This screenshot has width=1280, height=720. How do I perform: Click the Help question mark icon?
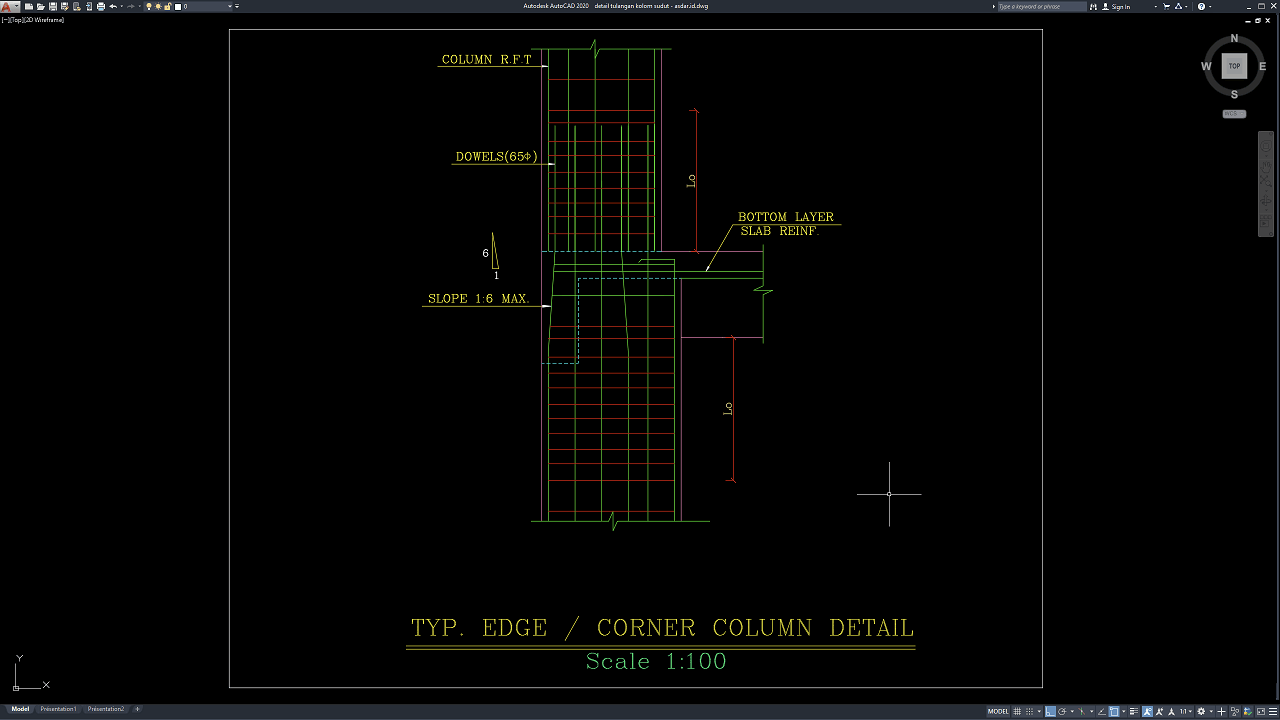coord(1201,6)
